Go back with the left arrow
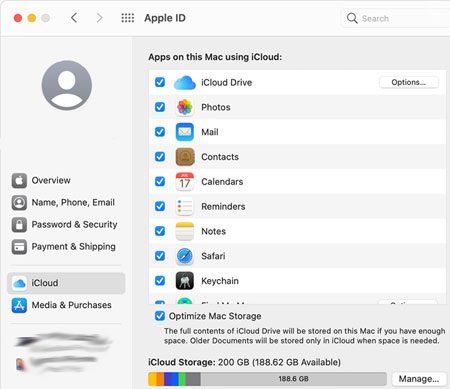Screen dimensions: 450x389 (74, 18)
